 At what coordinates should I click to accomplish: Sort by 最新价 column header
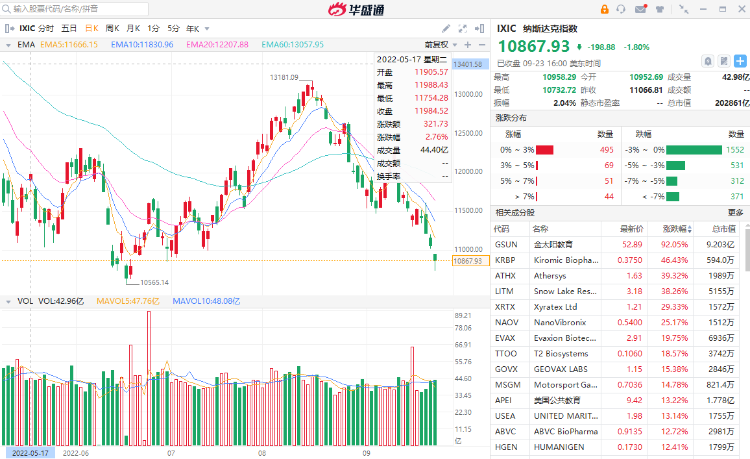631,229
